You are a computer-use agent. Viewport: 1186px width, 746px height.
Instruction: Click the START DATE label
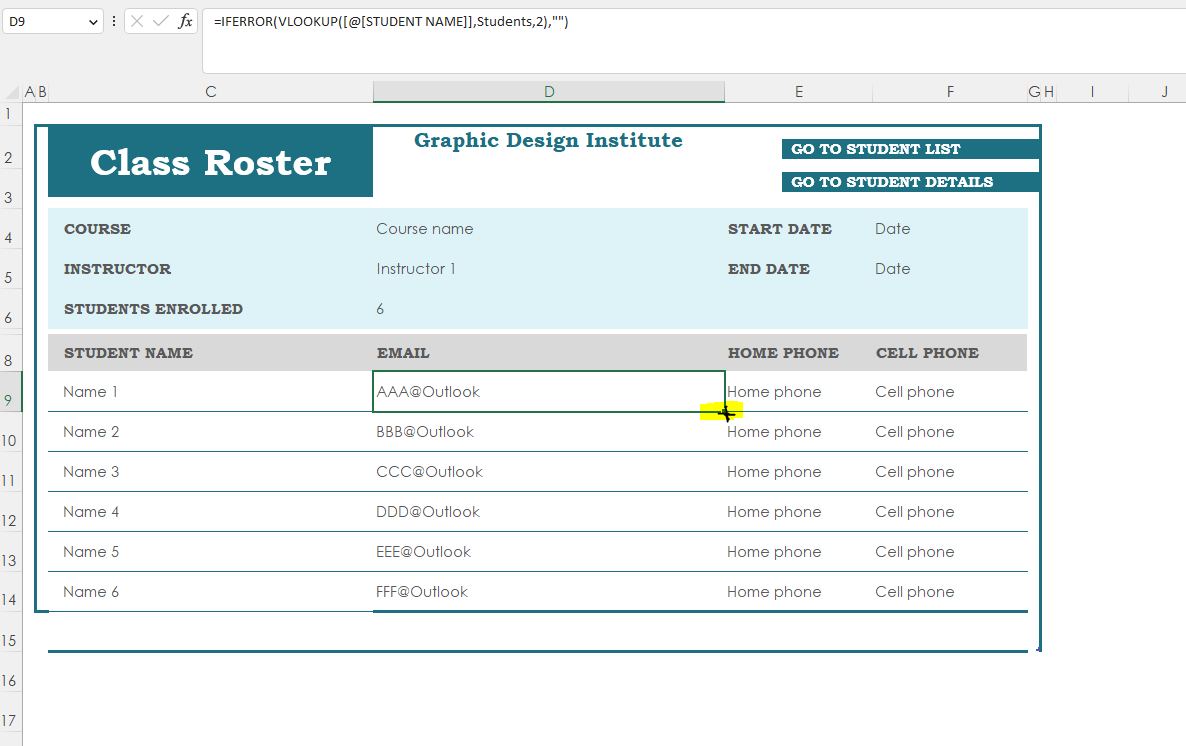[780, 228]
